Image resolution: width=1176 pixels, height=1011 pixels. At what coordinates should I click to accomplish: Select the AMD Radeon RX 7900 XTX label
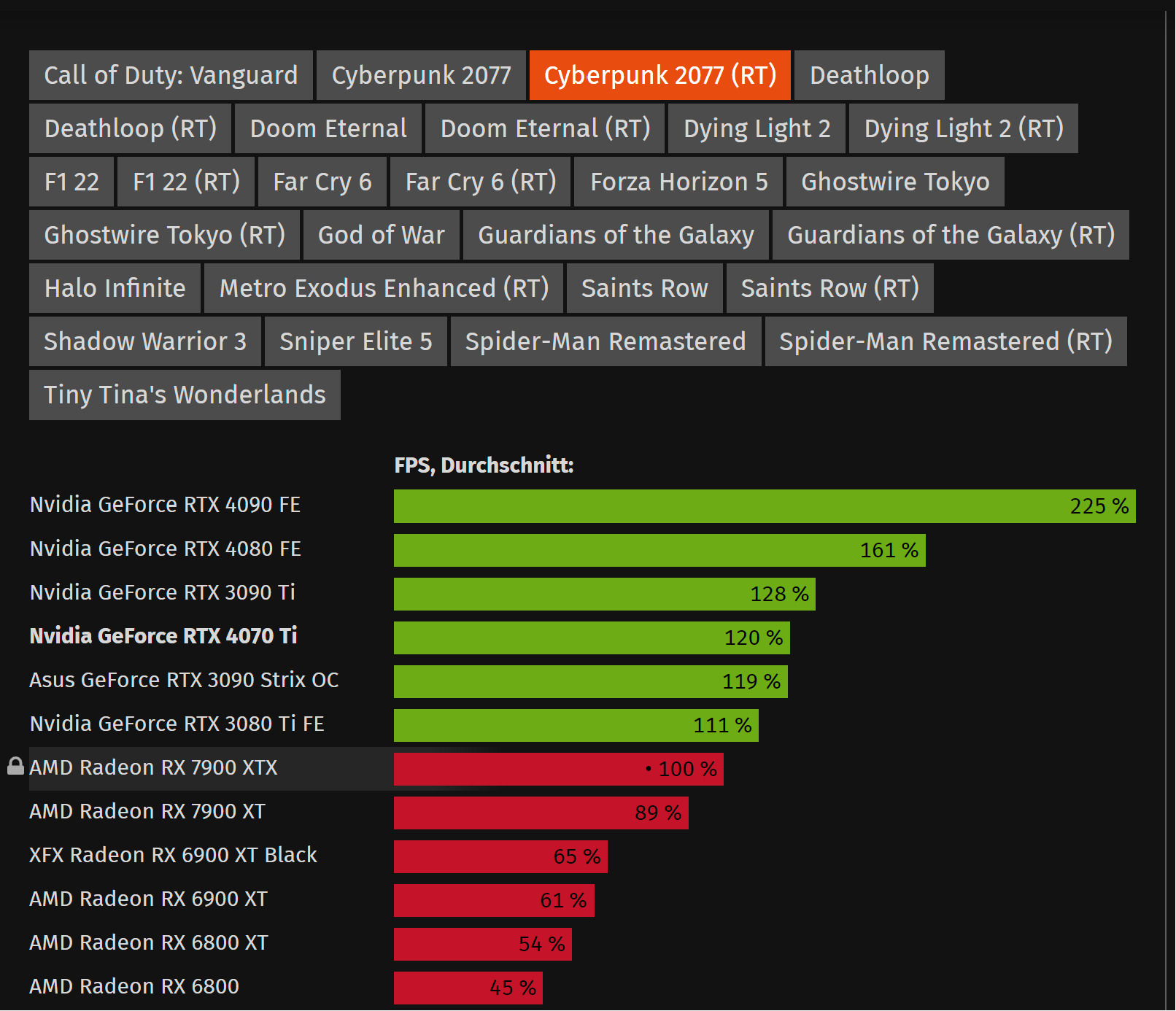click(x=153, y=767)
